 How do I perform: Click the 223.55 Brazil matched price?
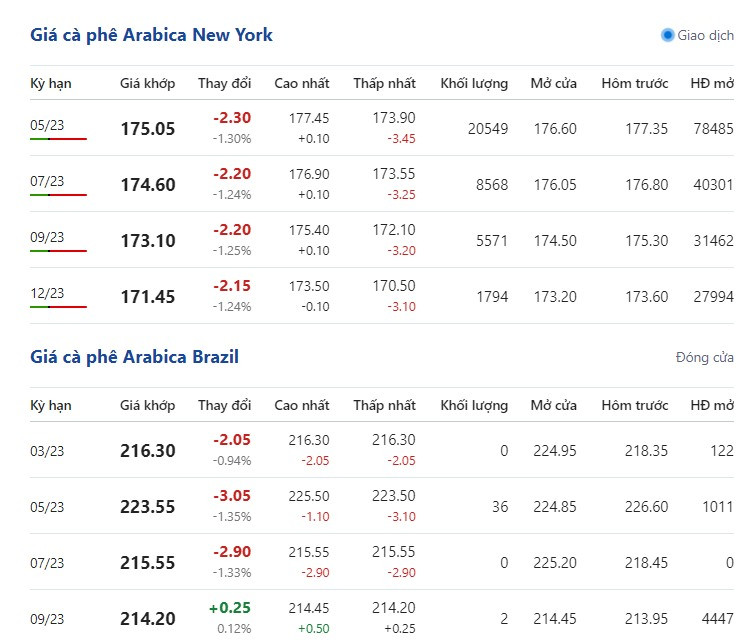point(148,507)
